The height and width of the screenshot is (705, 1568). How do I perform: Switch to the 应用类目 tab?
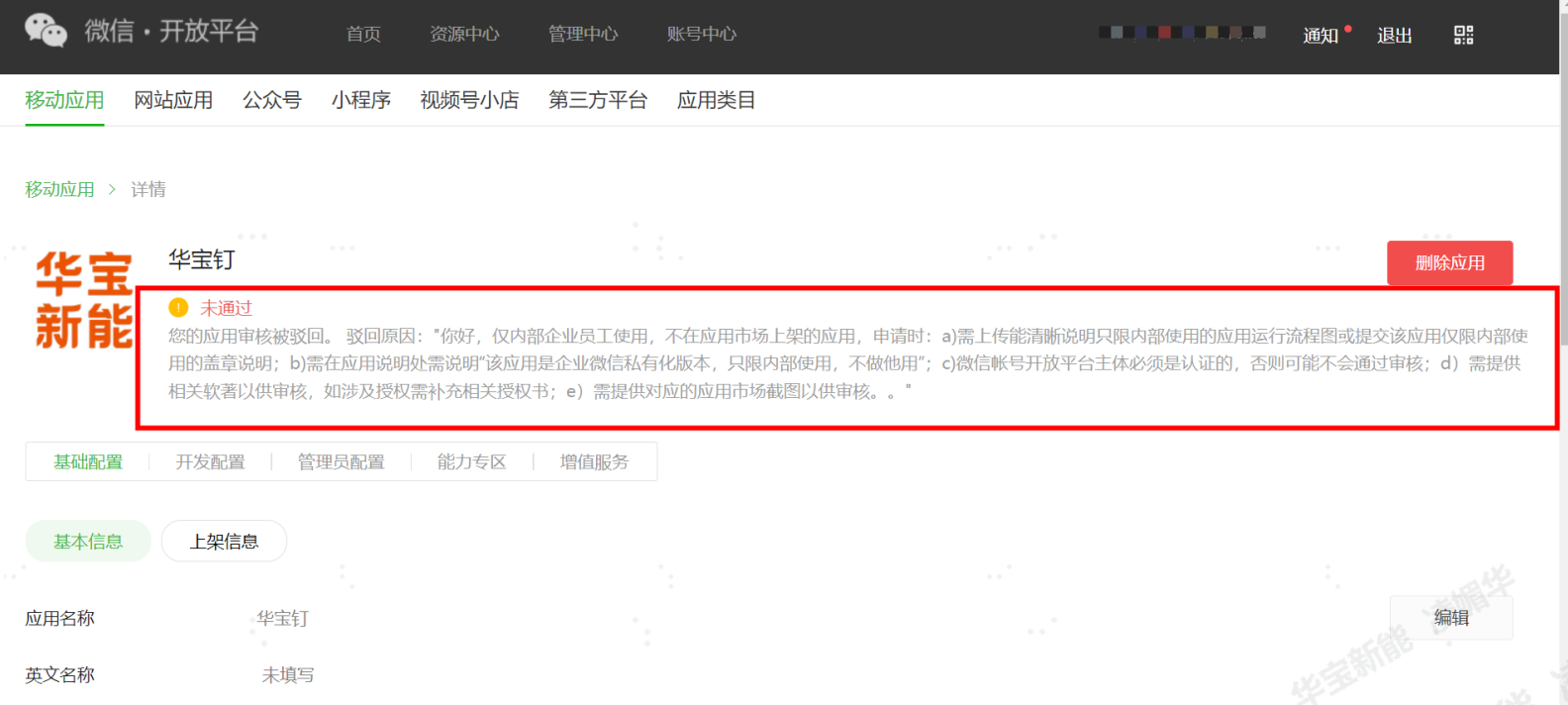coord(717,100)
